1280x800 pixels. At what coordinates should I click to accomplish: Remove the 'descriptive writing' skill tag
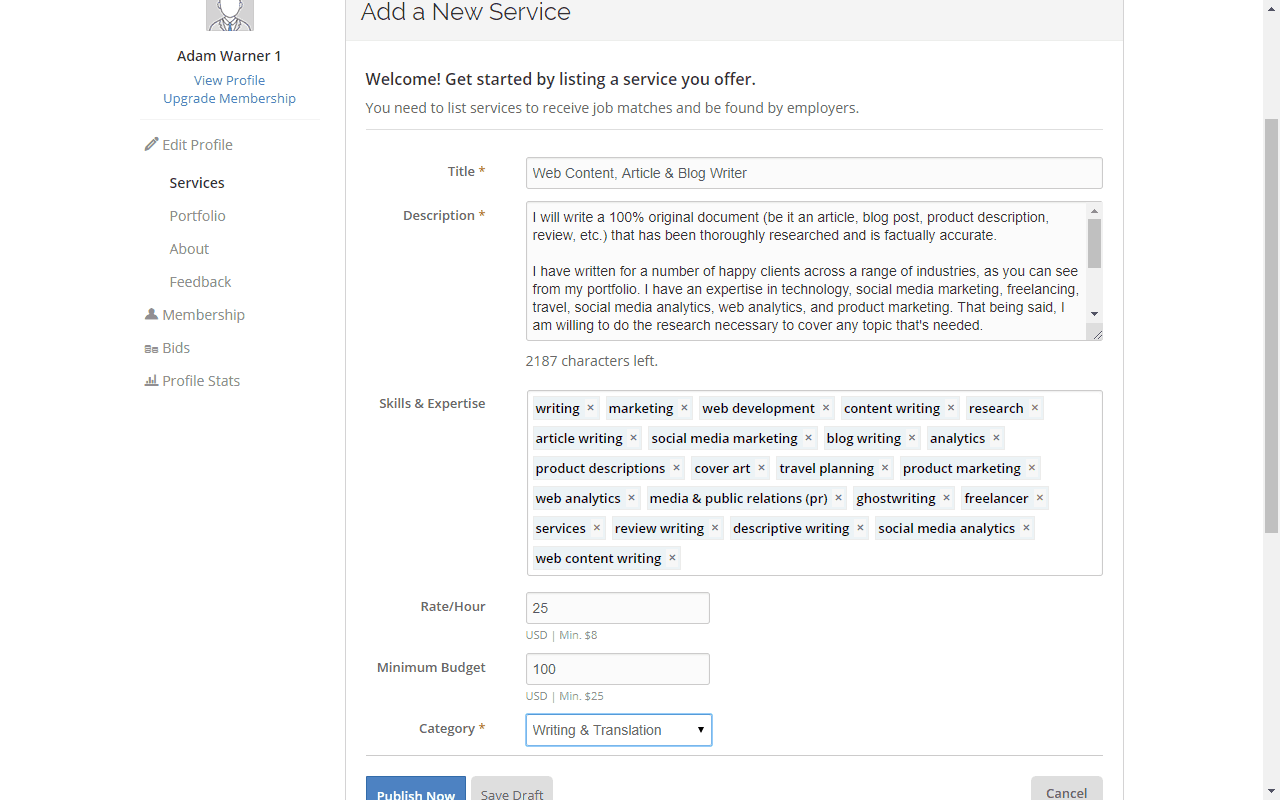(860, 528)
